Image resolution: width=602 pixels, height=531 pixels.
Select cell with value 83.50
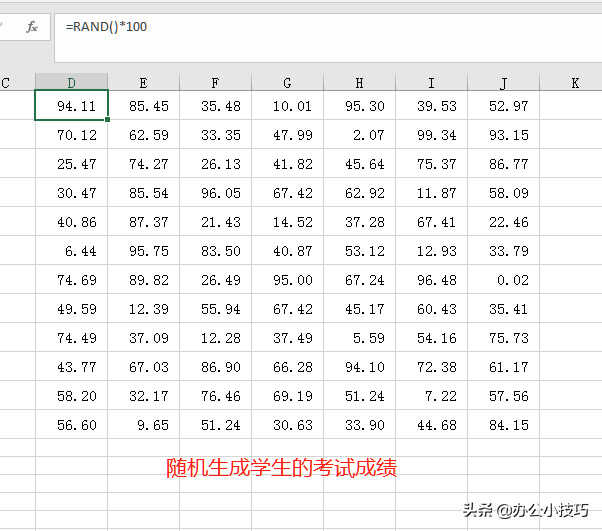pos(215,250)
